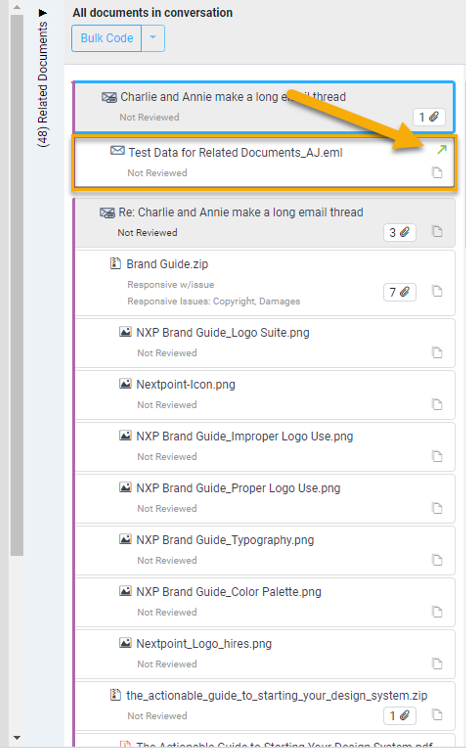Screen dimensions: 466x748
Task: Select the Brand Guide.zip document
Action: click(167, 264)
